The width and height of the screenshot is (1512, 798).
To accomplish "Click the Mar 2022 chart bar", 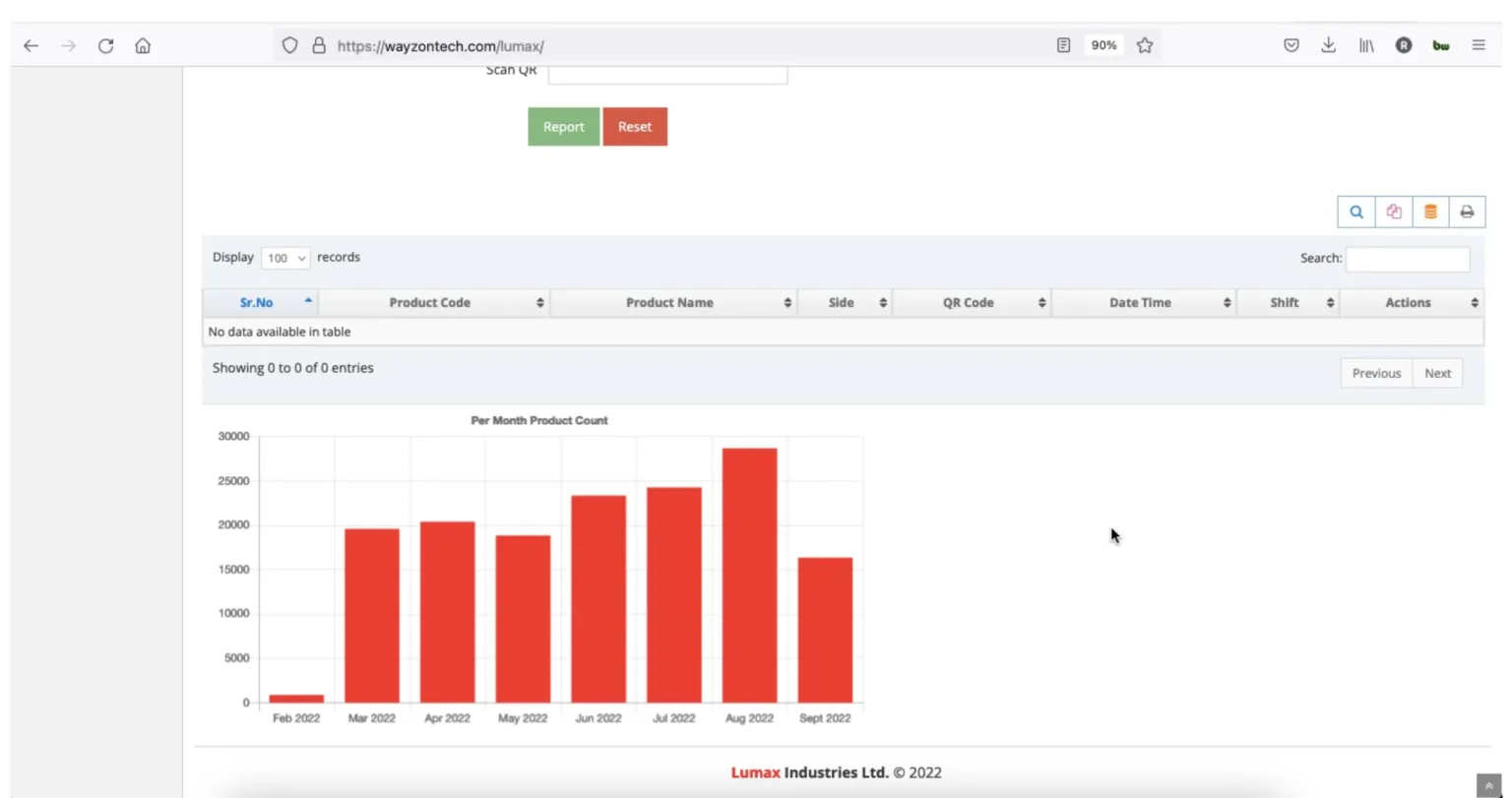I will pos(372,616).
